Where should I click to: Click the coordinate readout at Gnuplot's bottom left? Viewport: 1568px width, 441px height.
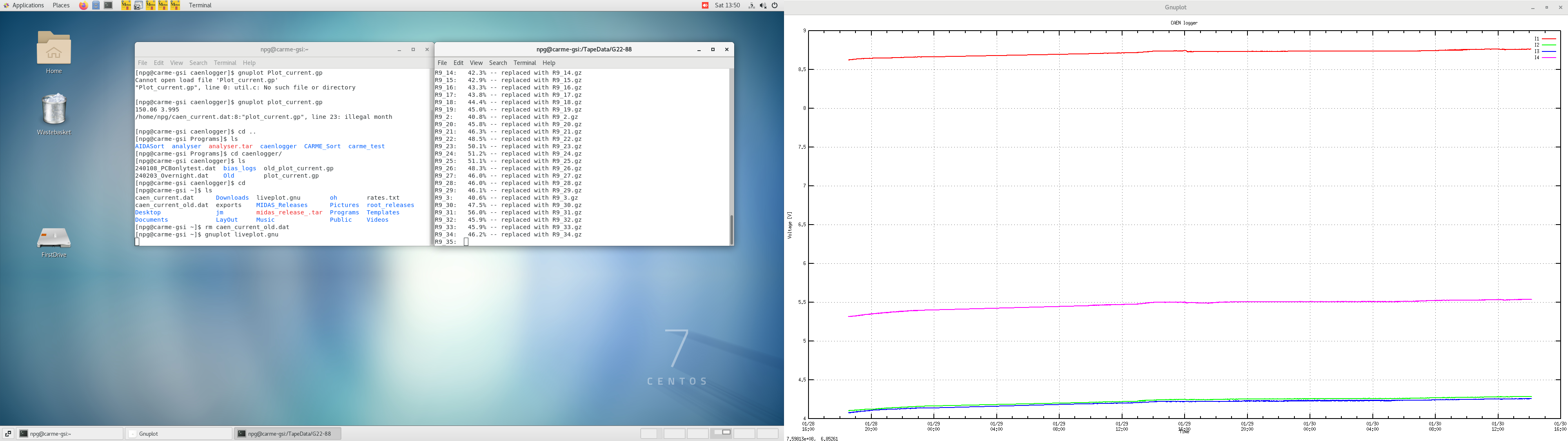tap(812, 439)
